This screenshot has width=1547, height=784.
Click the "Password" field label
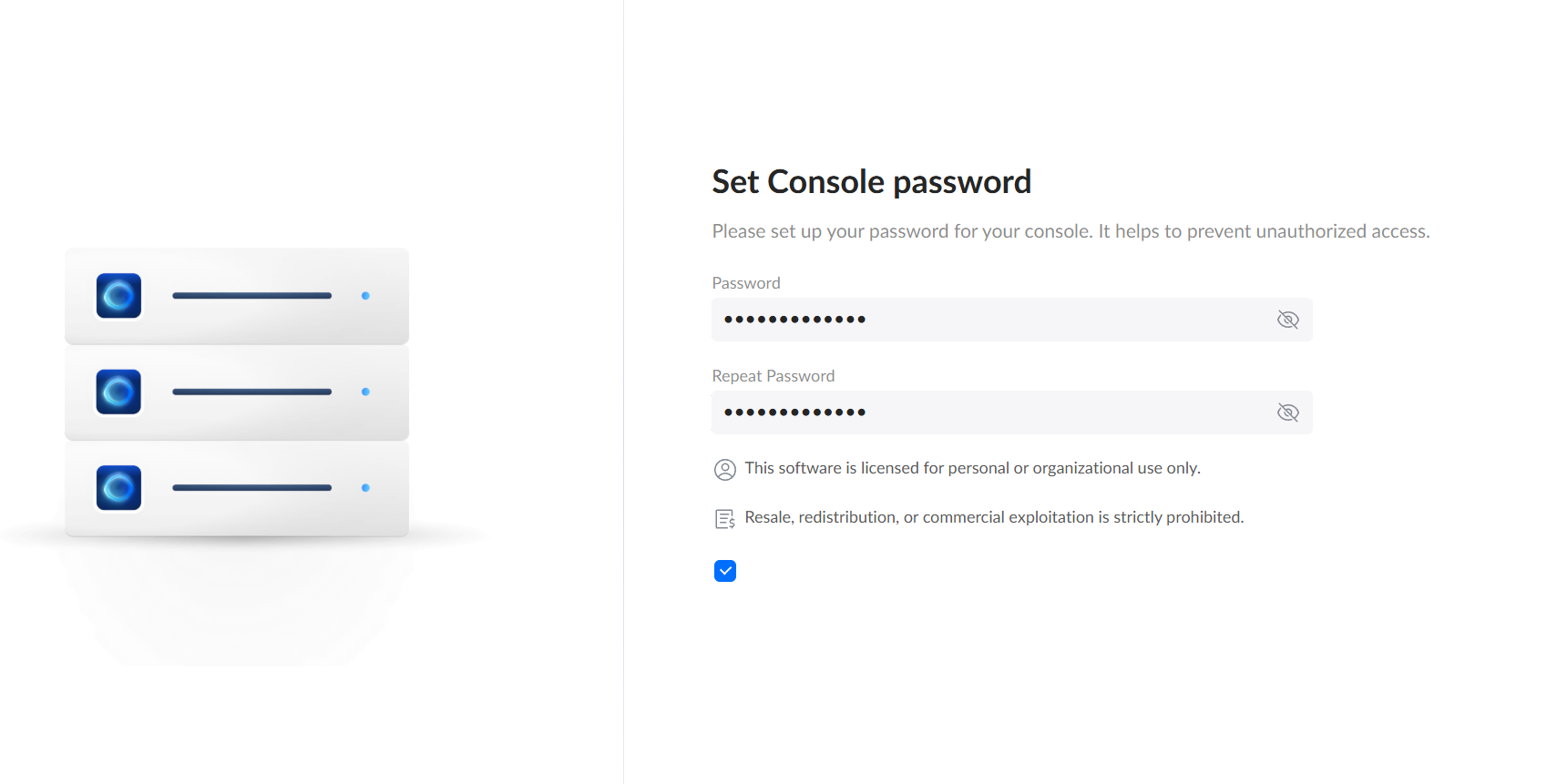pyautogui.click(x=746, y=283)
